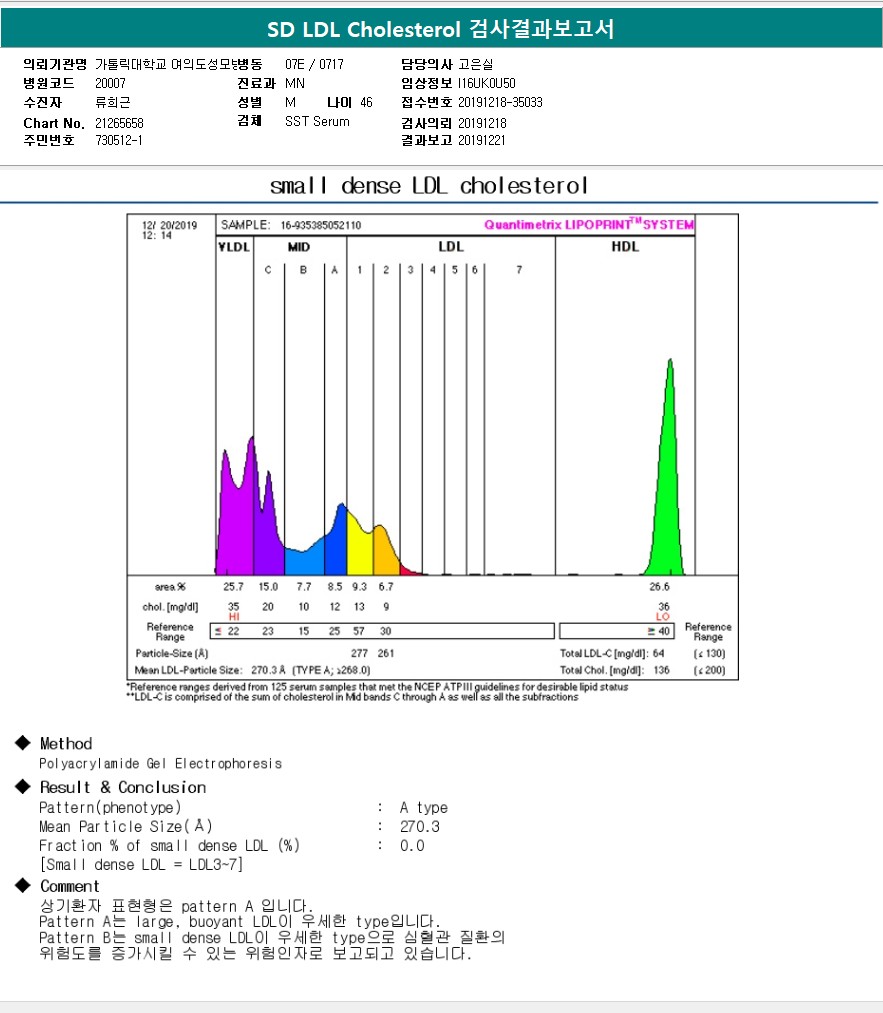Viewport: 883px width, 1013px height.
Task: Click the 'area %' row label
Action: pyautogui.click(x=170, y=587)
